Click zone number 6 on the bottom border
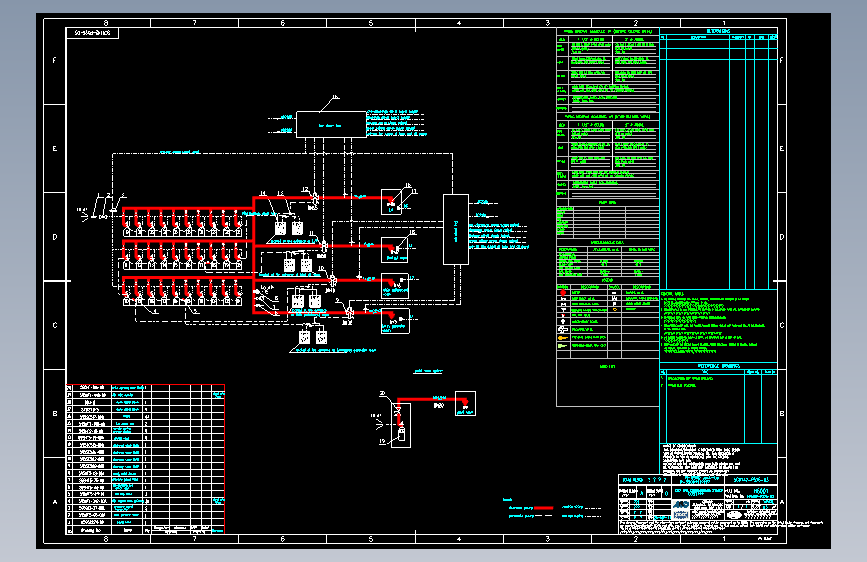This screenshot has height=562, width=867. [x=283, y=539]
